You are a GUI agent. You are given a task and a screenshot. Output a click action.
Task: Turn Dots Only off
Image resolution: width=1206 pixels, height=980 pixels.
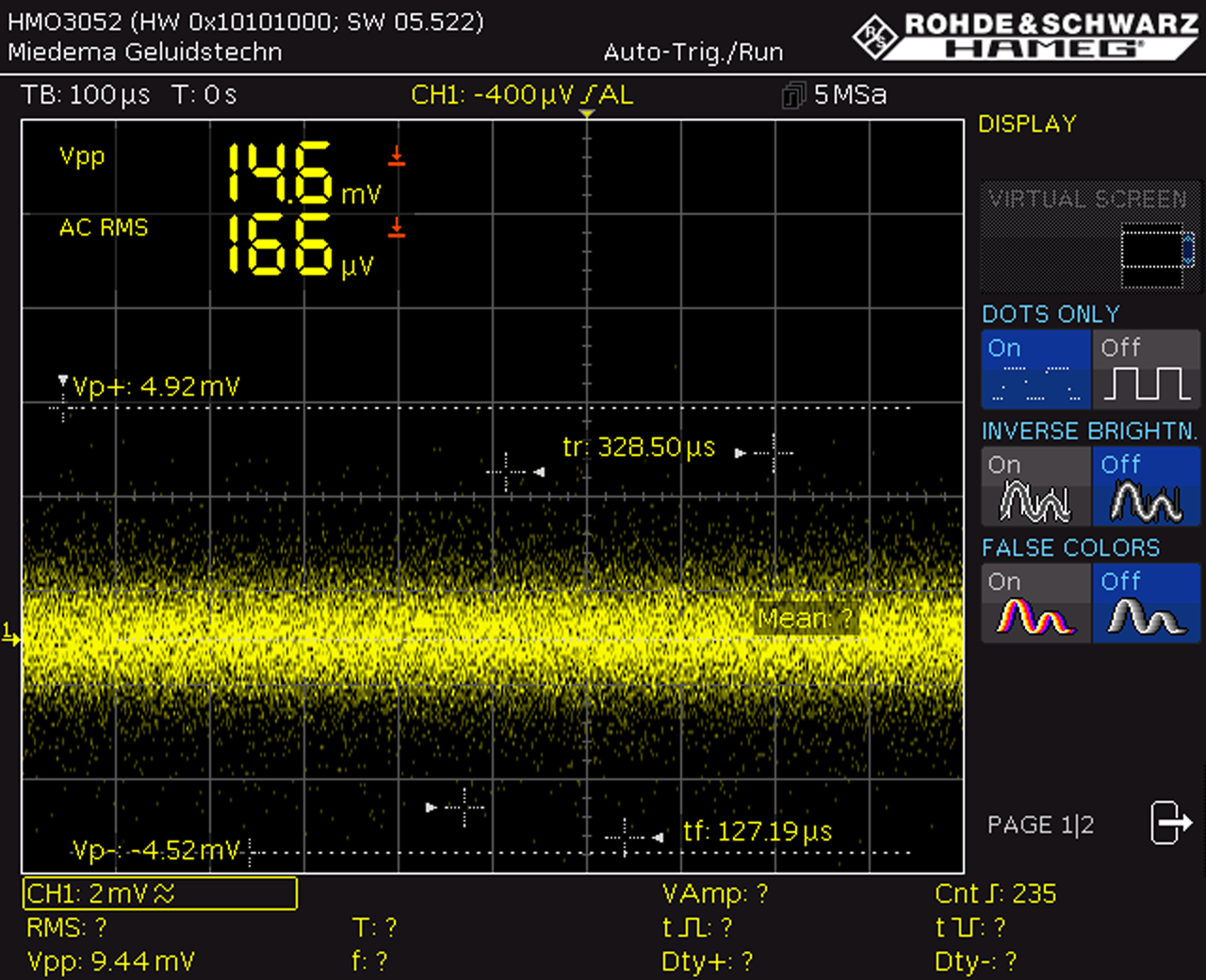pos(1147,369)
